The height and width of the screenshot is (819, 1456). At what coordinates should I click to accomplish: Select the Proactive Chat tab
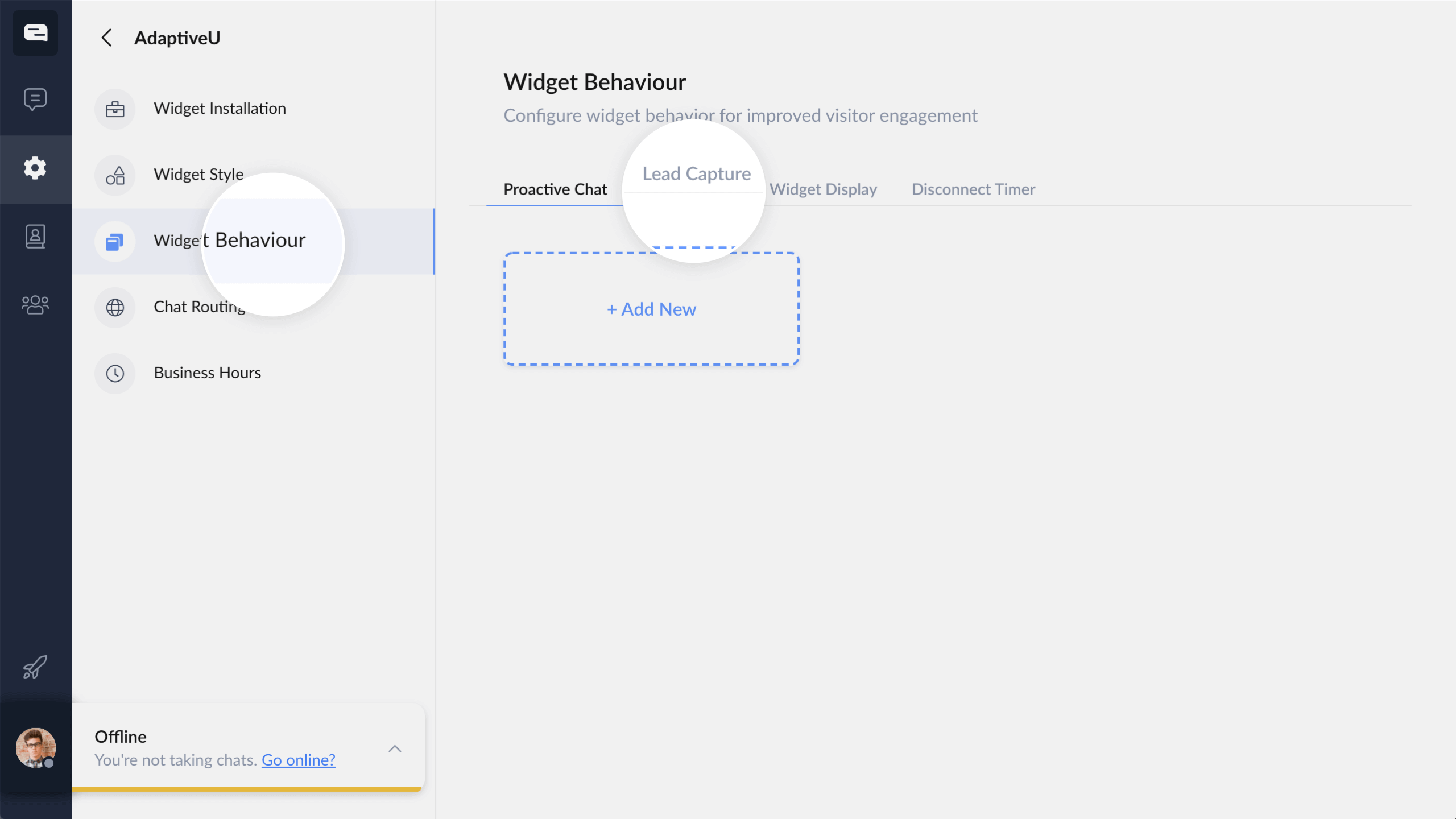[555, 189]
